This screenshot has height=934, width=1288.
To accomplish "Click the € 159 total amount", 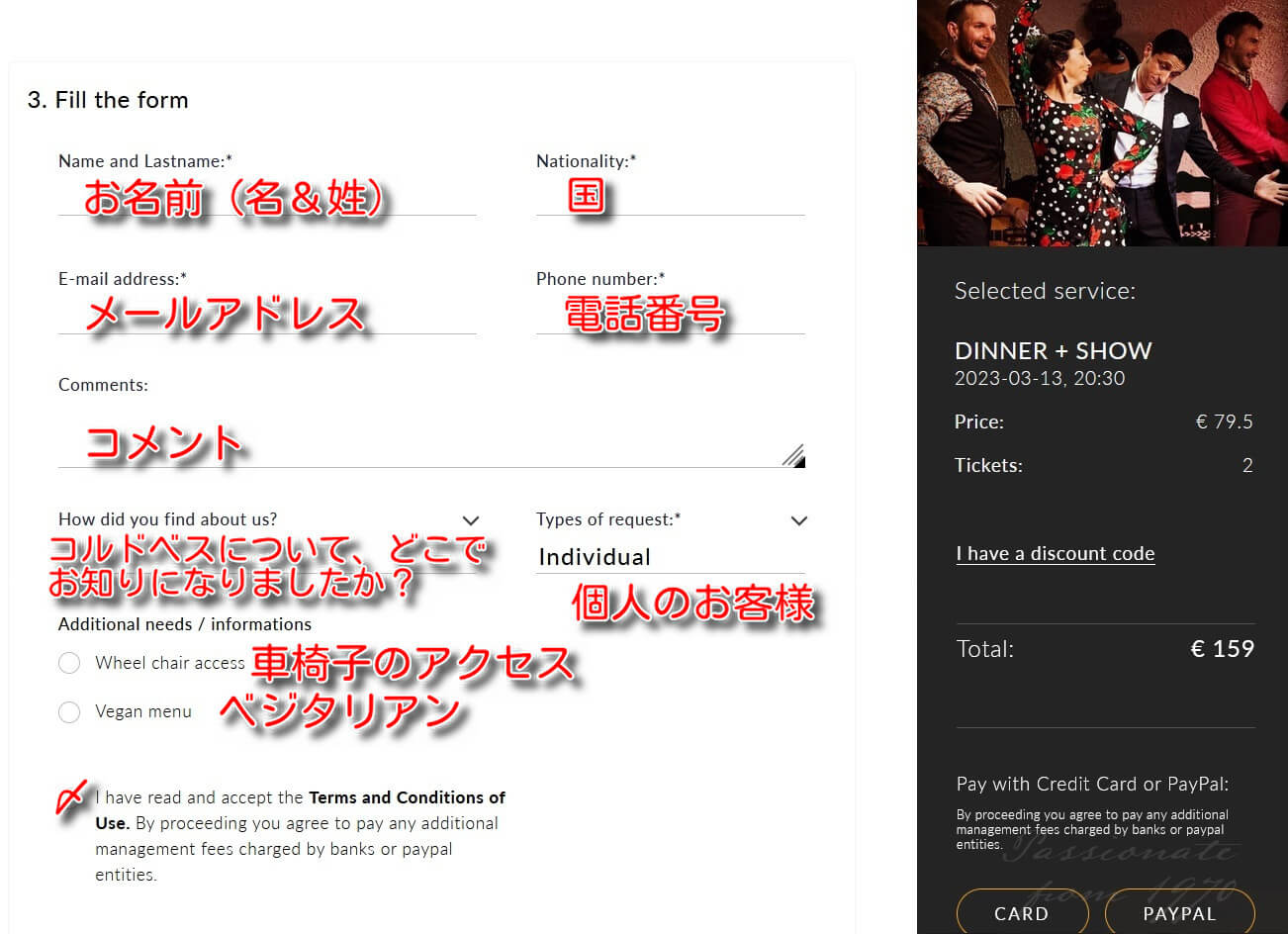I will click(1222, 649).
